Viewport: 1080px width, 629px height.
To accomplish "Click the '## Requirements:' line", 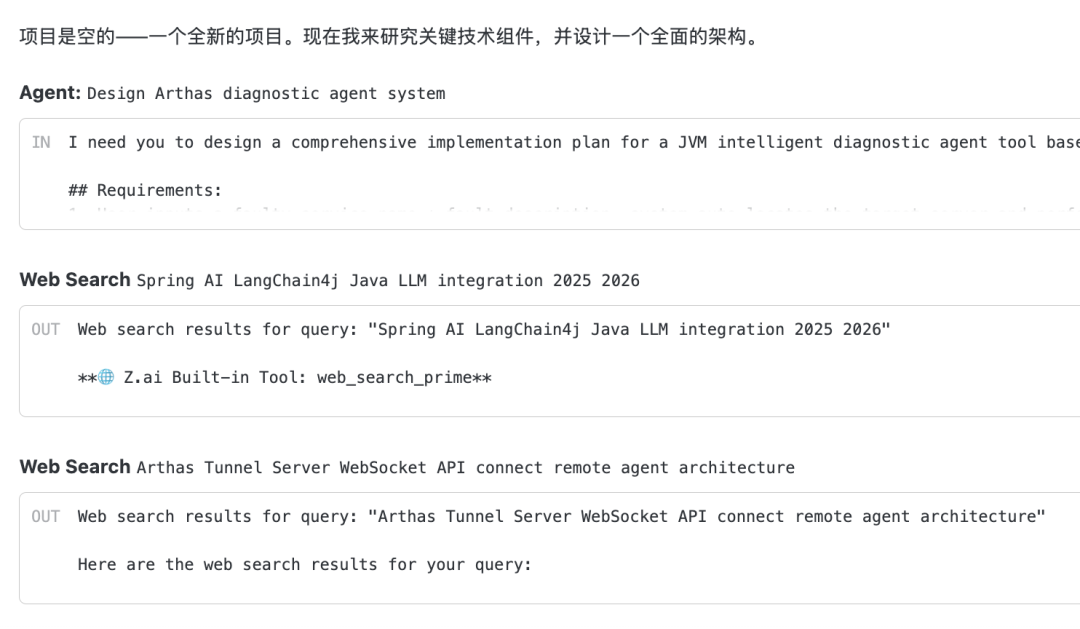I will pyautogui.click(x=145, y=190).
